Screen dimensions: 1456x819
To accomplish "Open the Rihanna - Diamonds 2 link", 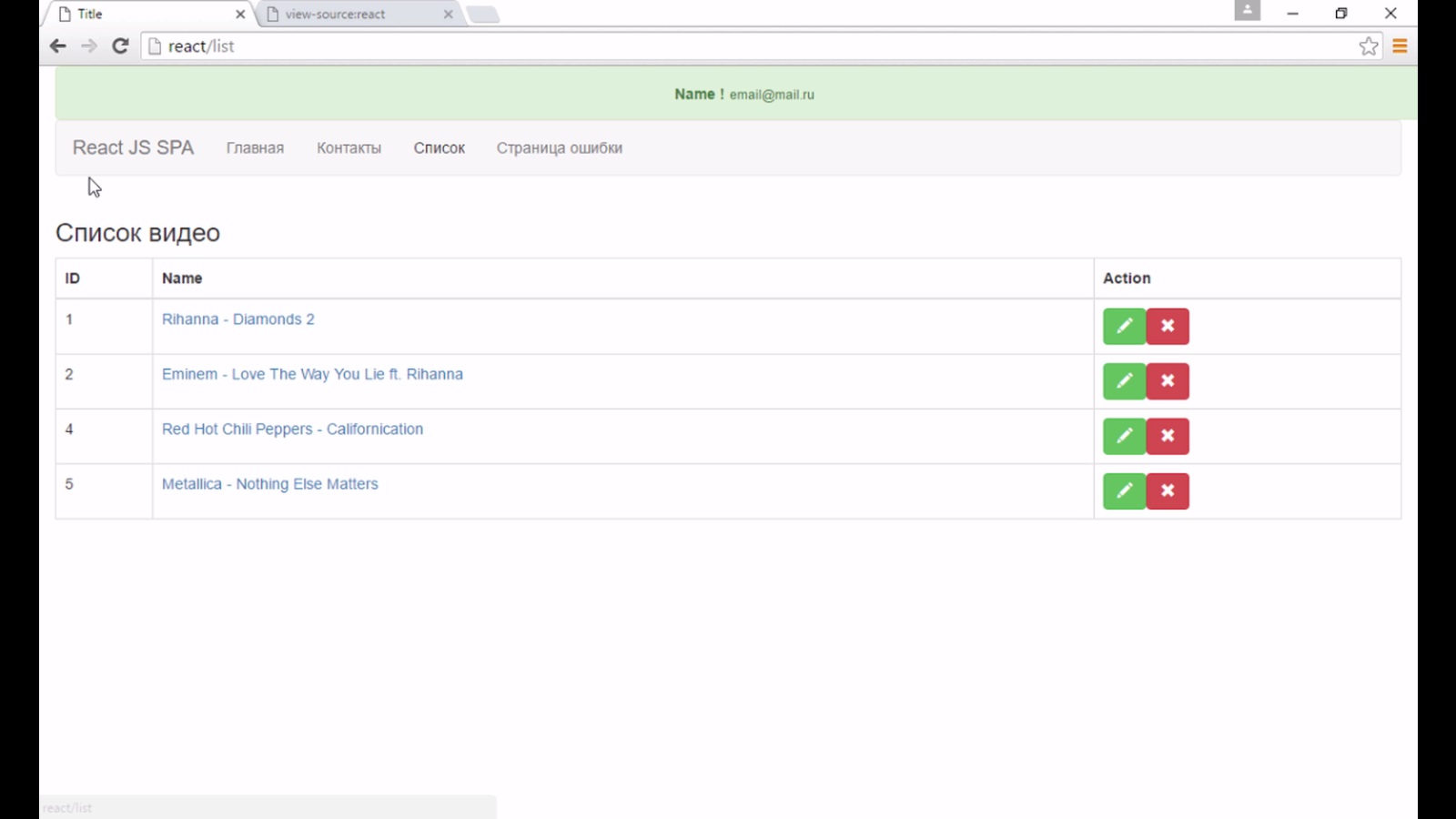I will pos(238,319).
